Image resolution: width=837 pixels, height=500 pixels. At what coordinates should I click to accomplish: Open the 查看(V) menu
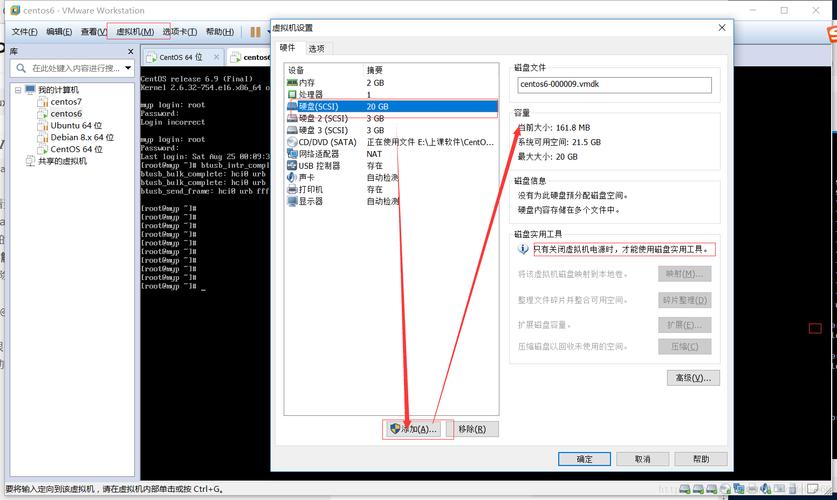[93, 32]
